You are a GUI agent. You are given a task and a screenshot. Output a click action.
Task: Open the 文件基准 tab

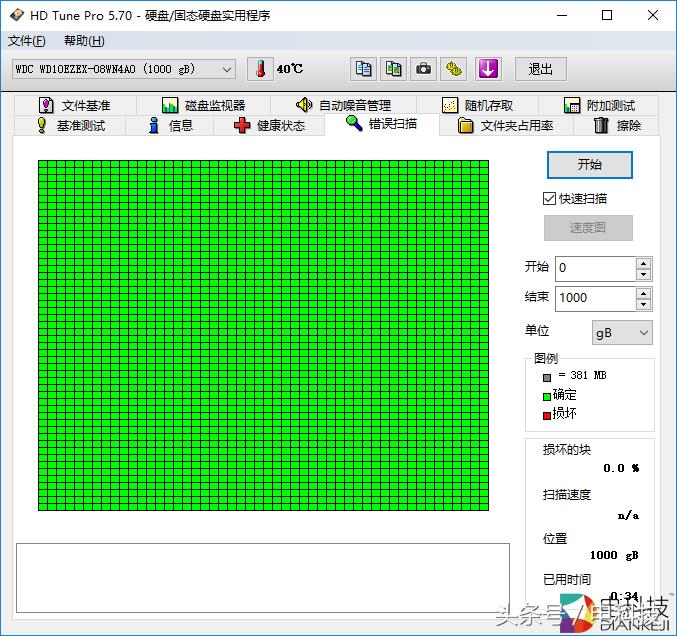(x=75, y=105)
